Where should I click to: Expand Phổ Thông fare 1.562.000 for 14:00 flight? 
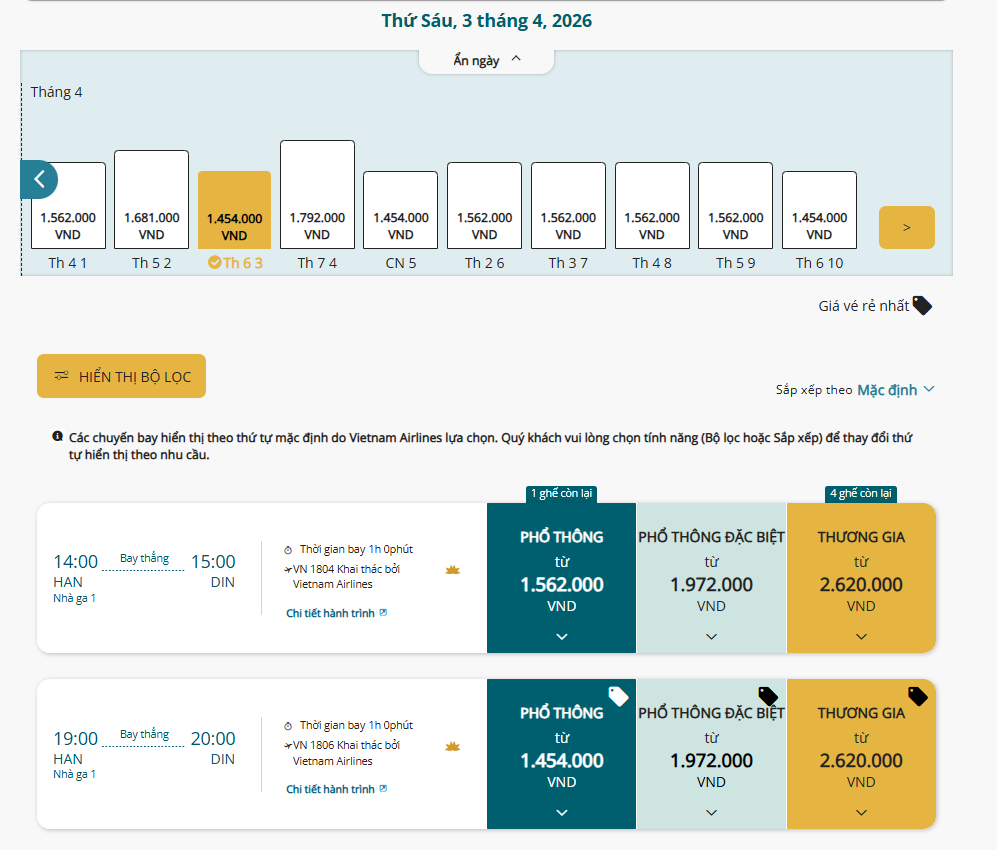(x=561, y=578)
